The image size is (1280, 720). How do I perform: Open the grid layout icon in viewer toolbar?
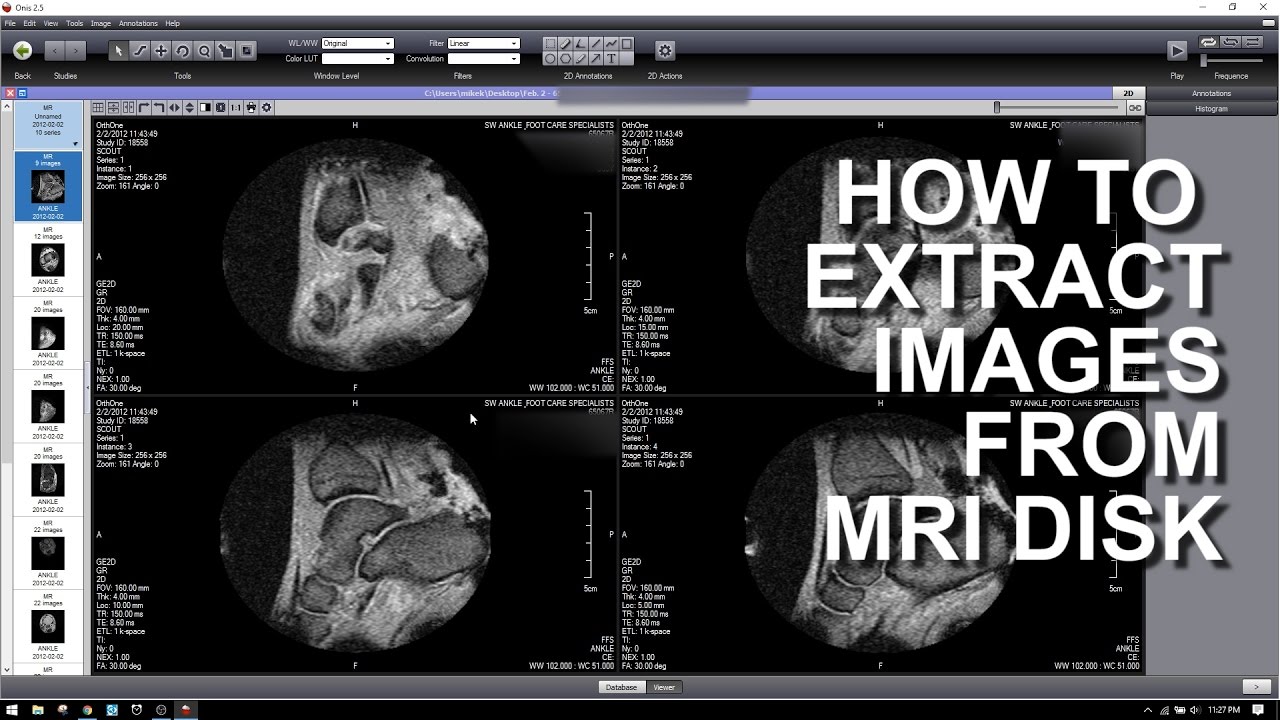click(x=98, y=107)
